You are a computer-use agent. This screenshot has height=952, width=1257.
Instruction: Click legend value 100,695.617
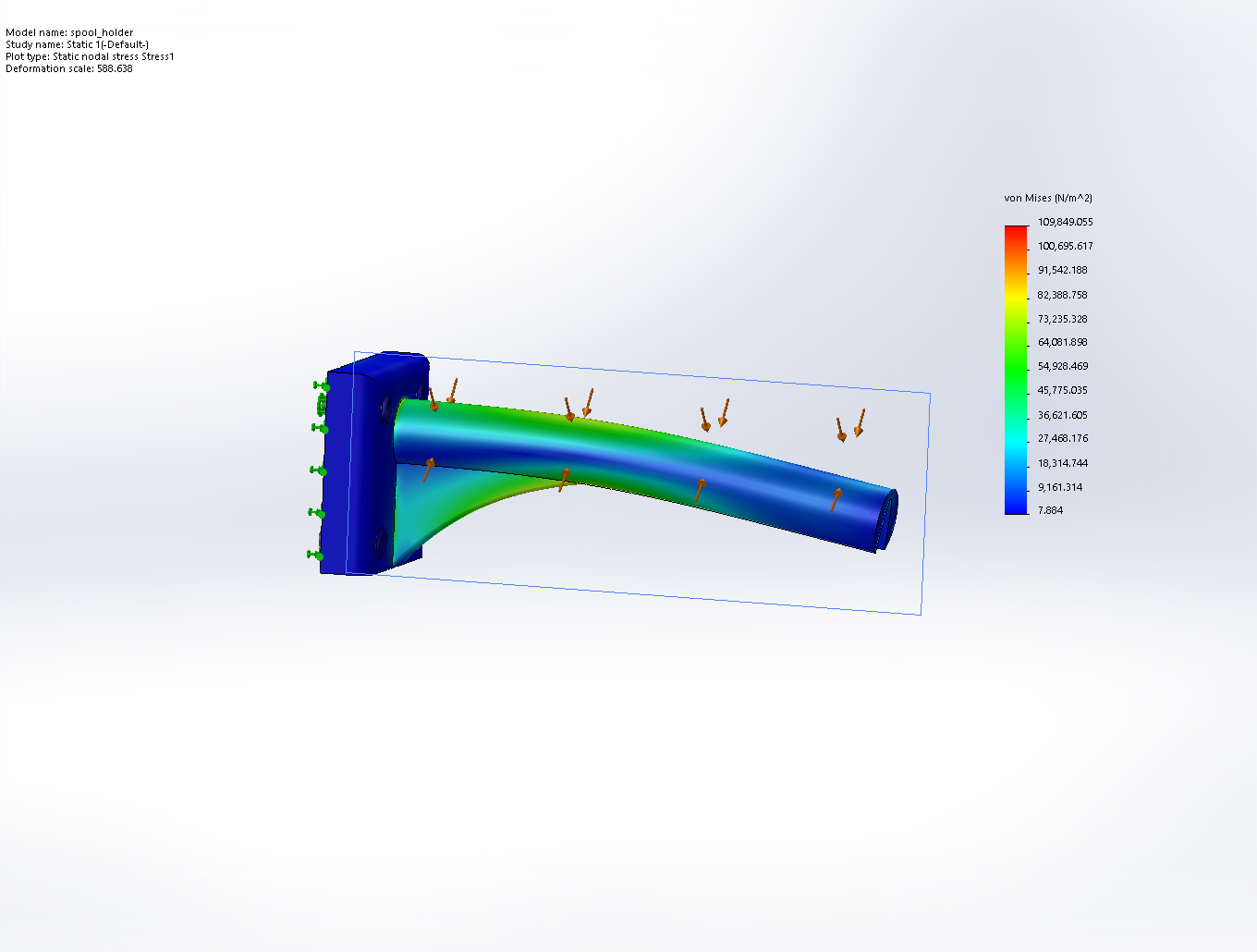coord(1065,246)
